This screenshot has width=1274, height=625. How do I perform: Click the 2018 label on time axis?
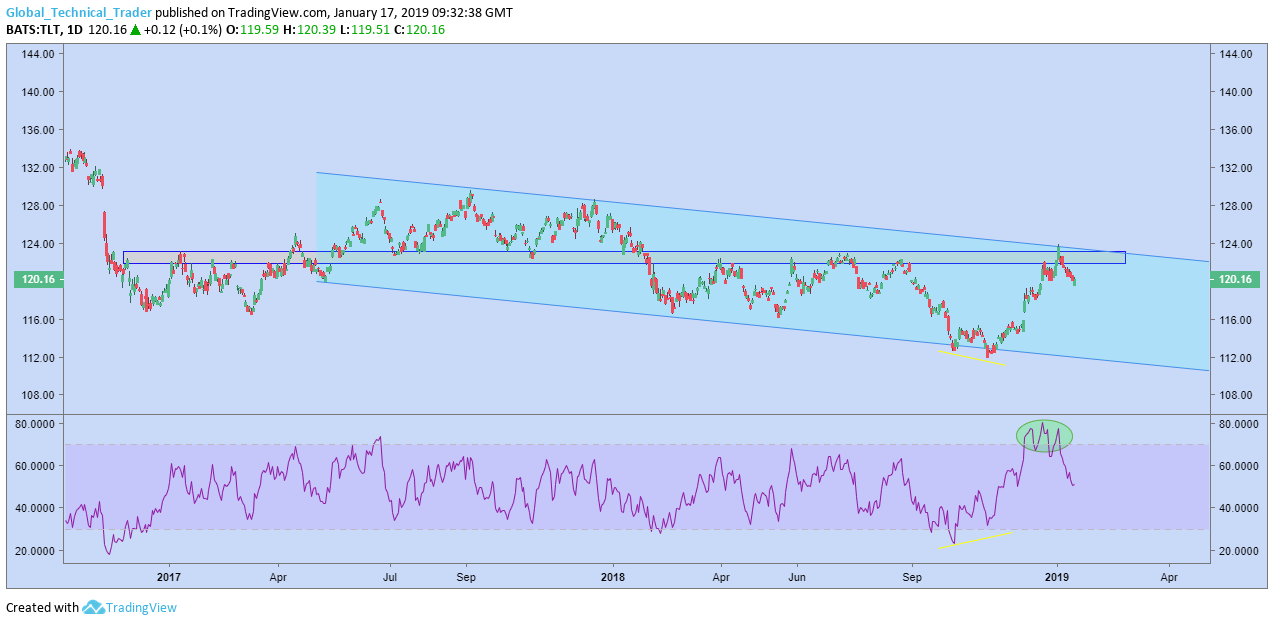click(613, 577)
